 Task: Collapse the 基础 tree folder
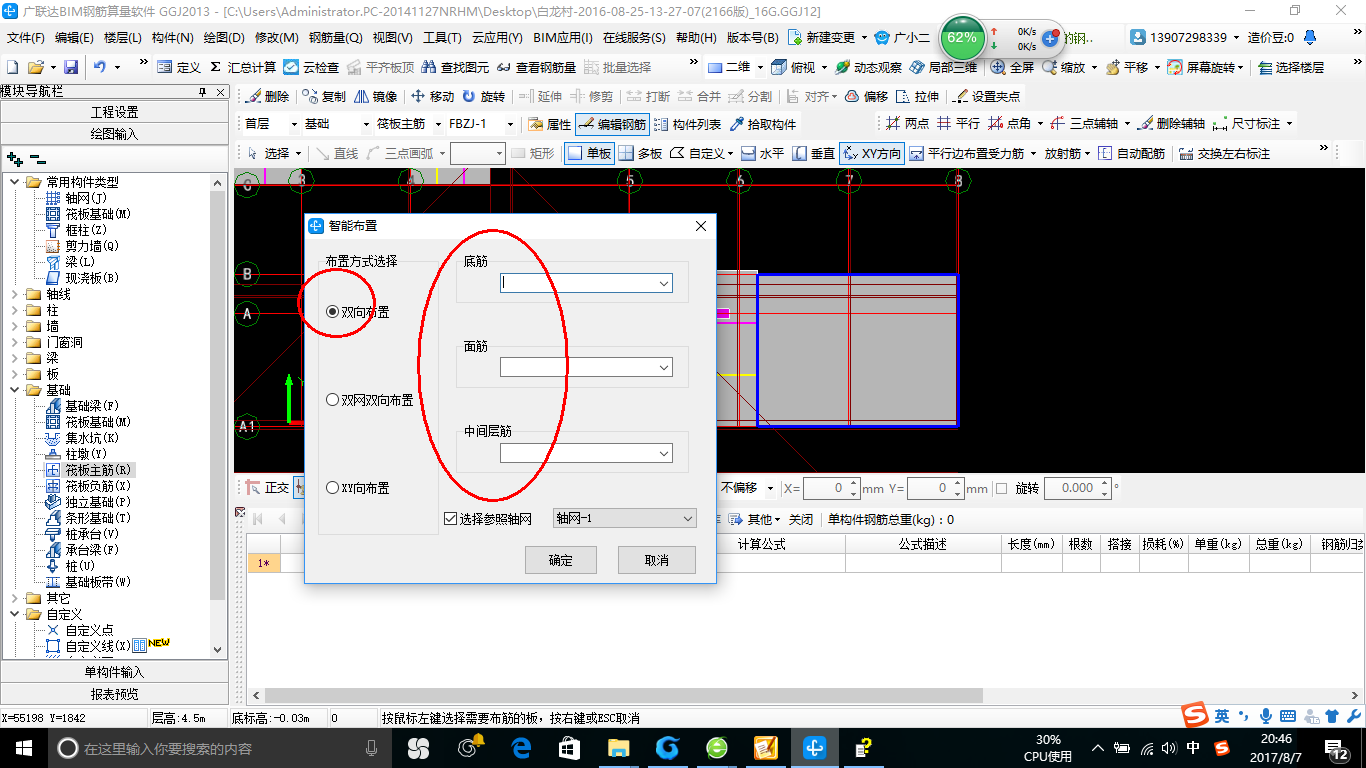[14, 390]
